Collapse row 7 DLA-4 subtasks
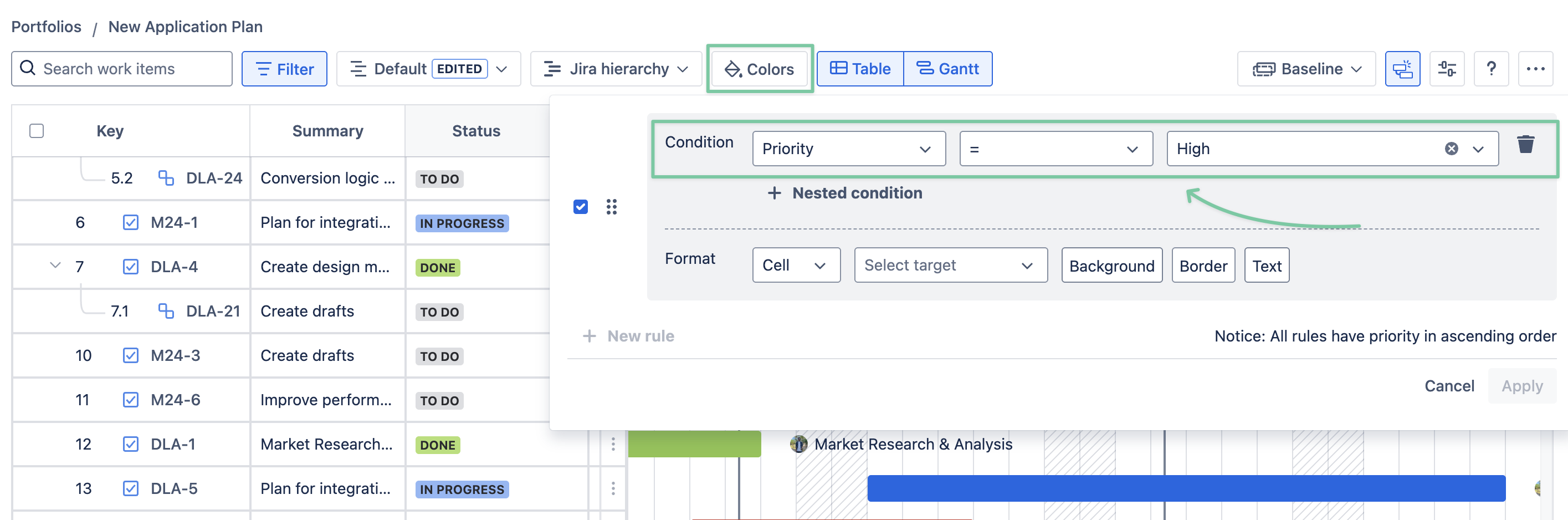 pyautogui.click(x=55, y=266)
